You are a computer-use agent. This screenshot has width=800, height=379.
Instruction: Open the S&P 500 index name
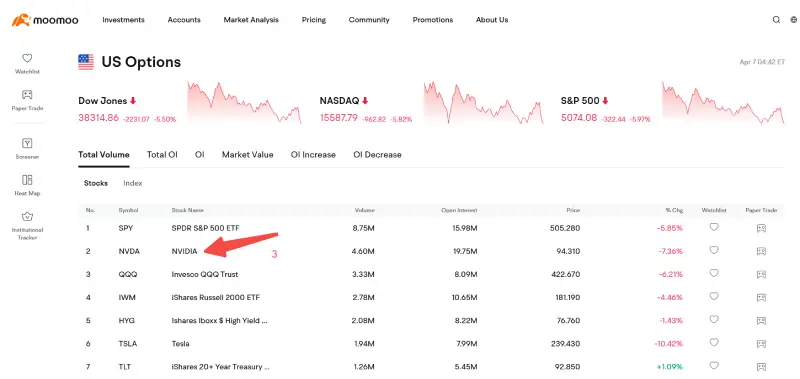click(580, 101)
